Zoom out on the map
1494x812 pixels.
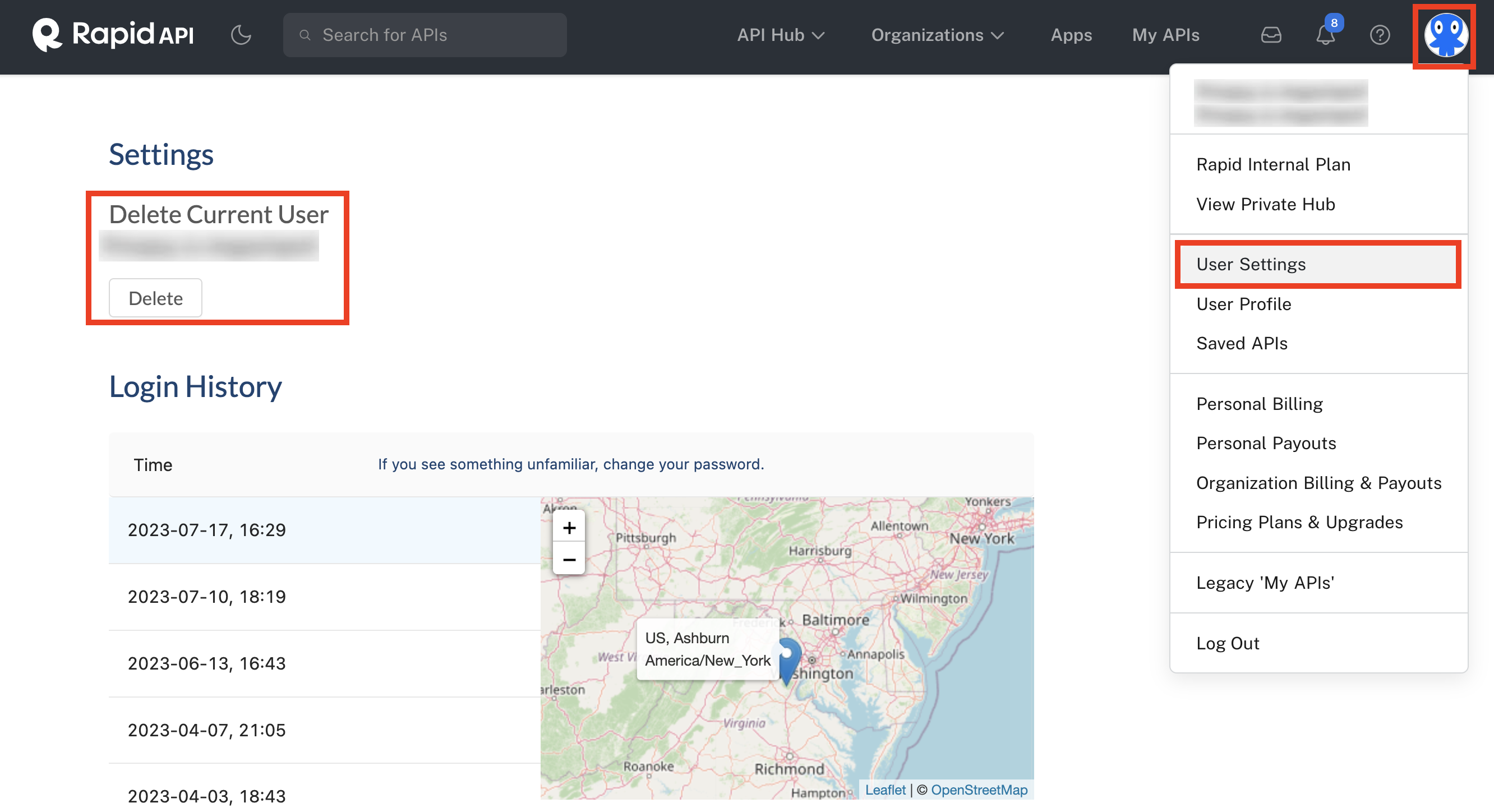[x=569, y=560]
